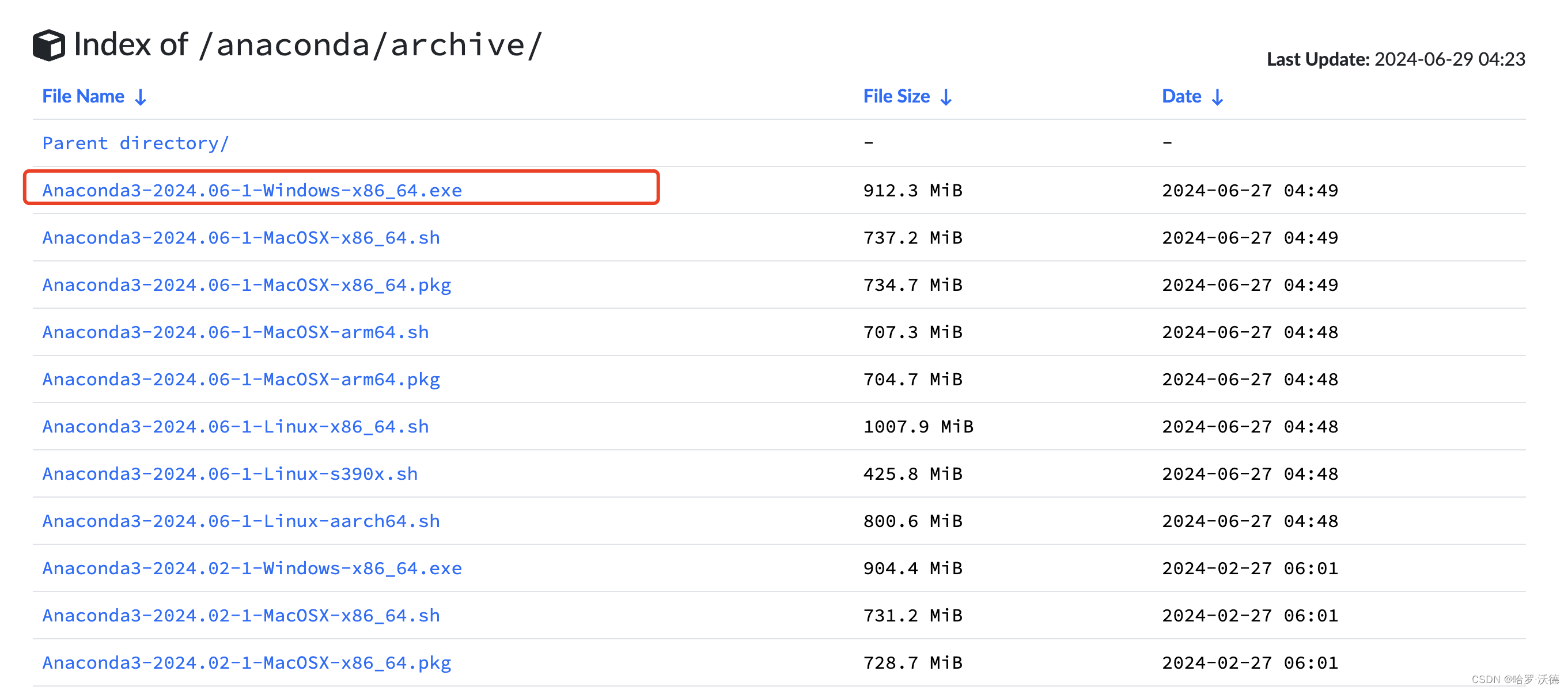1568x690 pixels.
Task: Open the Parent directory link
Action: tap(135, 143)
